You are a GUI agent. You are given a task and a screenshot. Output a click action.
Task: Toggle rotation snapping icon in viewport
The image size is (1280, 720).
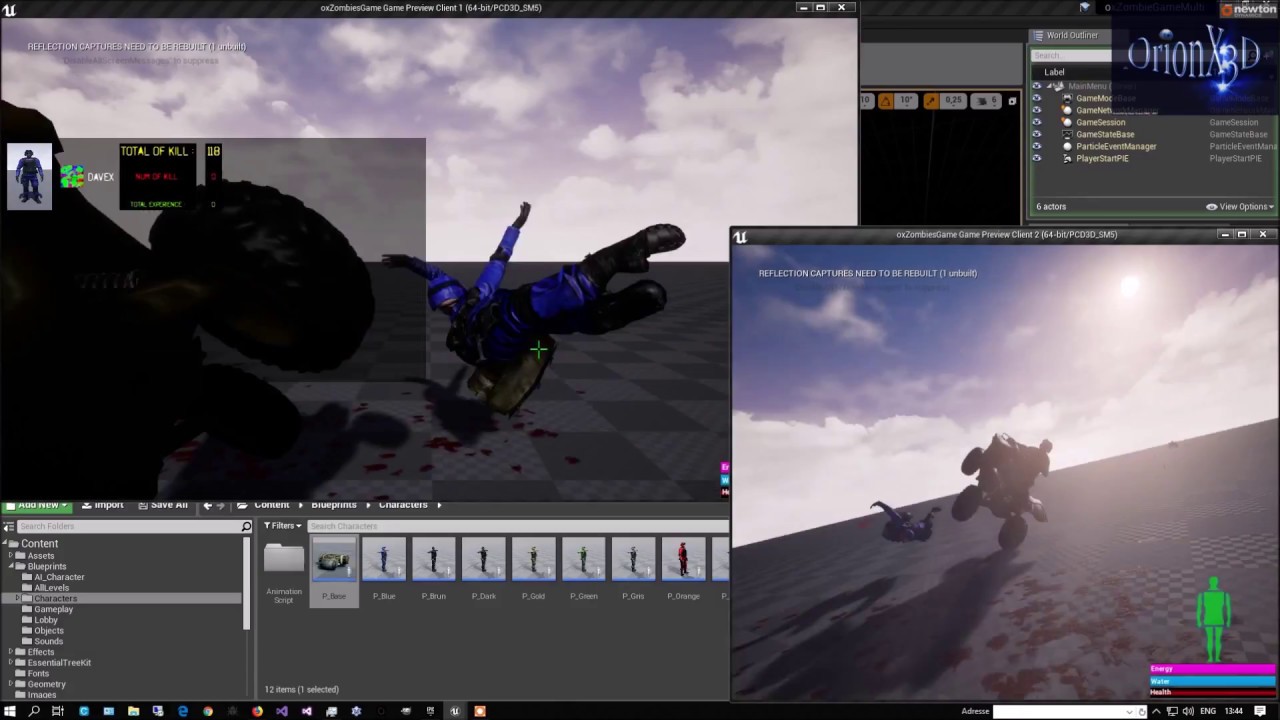click(x=886, y=100)
